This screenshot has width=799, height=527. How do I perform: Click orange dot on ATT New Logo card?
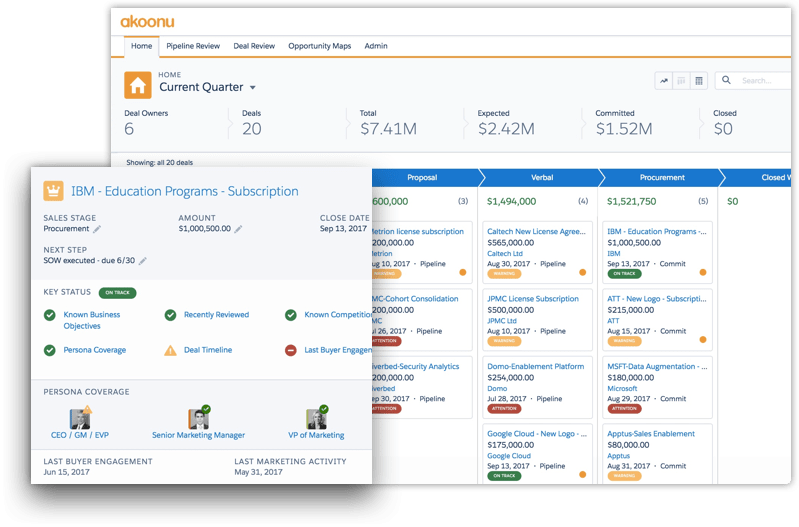point(703,339)
